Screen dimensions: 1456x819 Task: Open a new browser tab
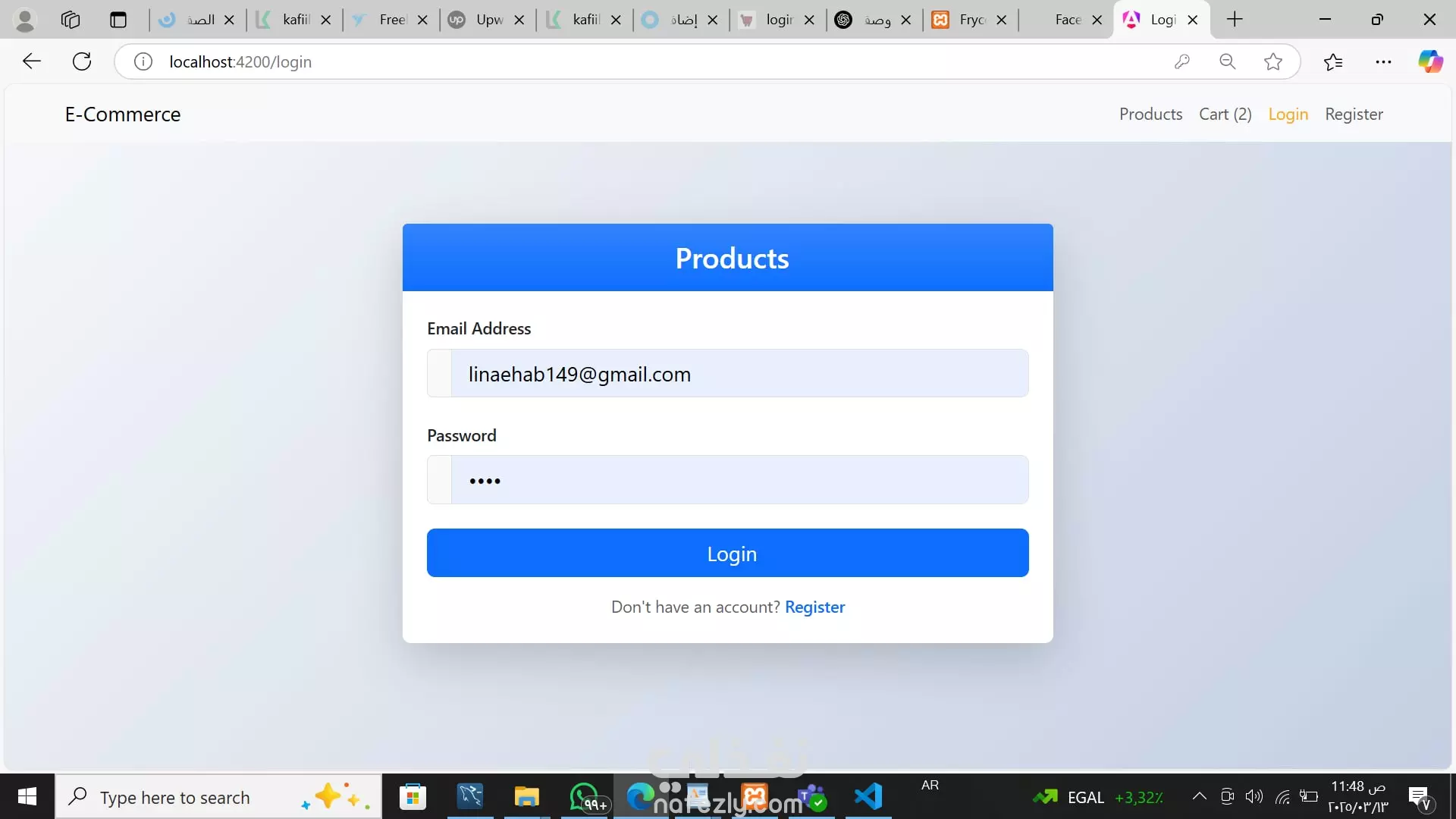[1235, 20]
